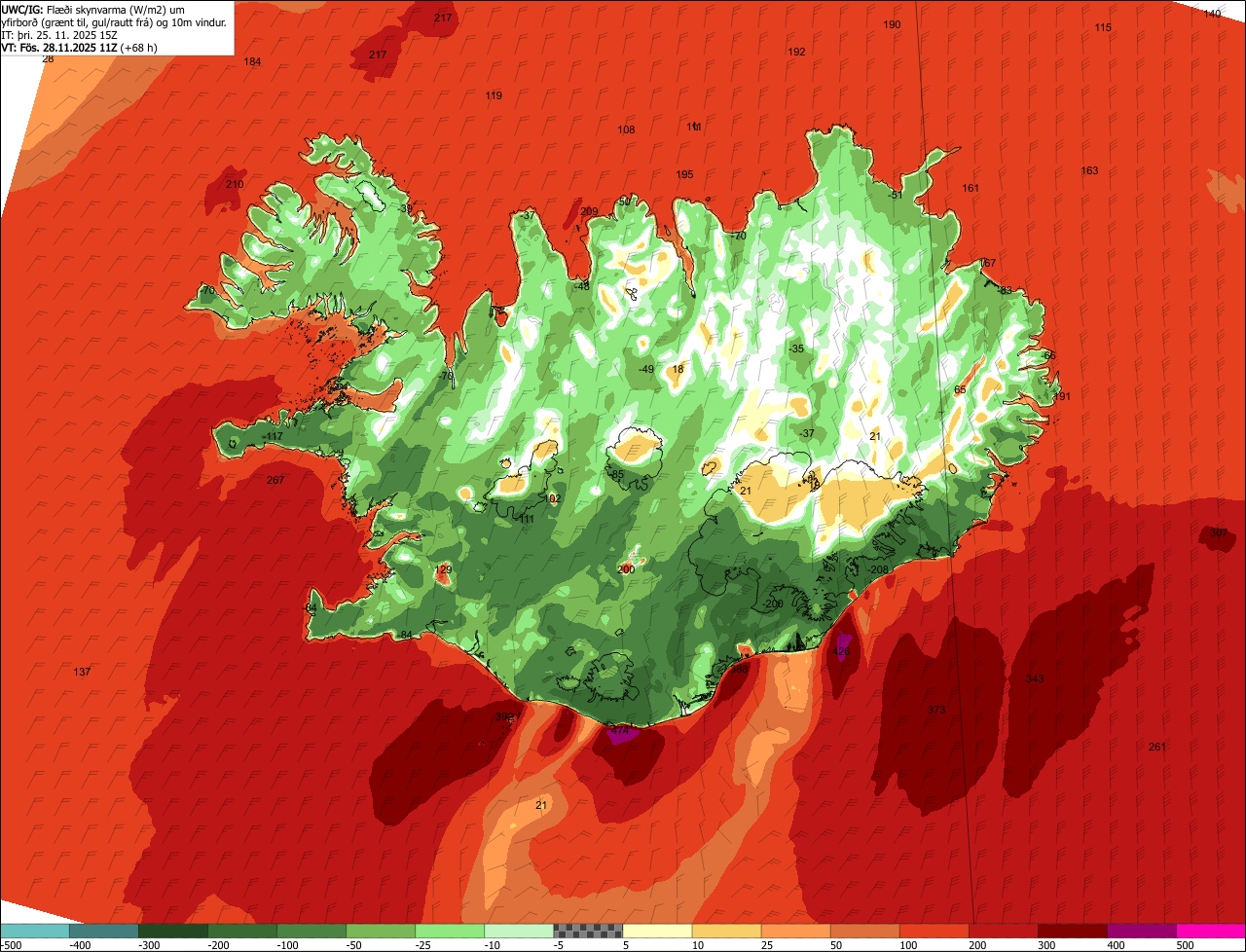Click the '195' value off the north coast

point(684,174)
